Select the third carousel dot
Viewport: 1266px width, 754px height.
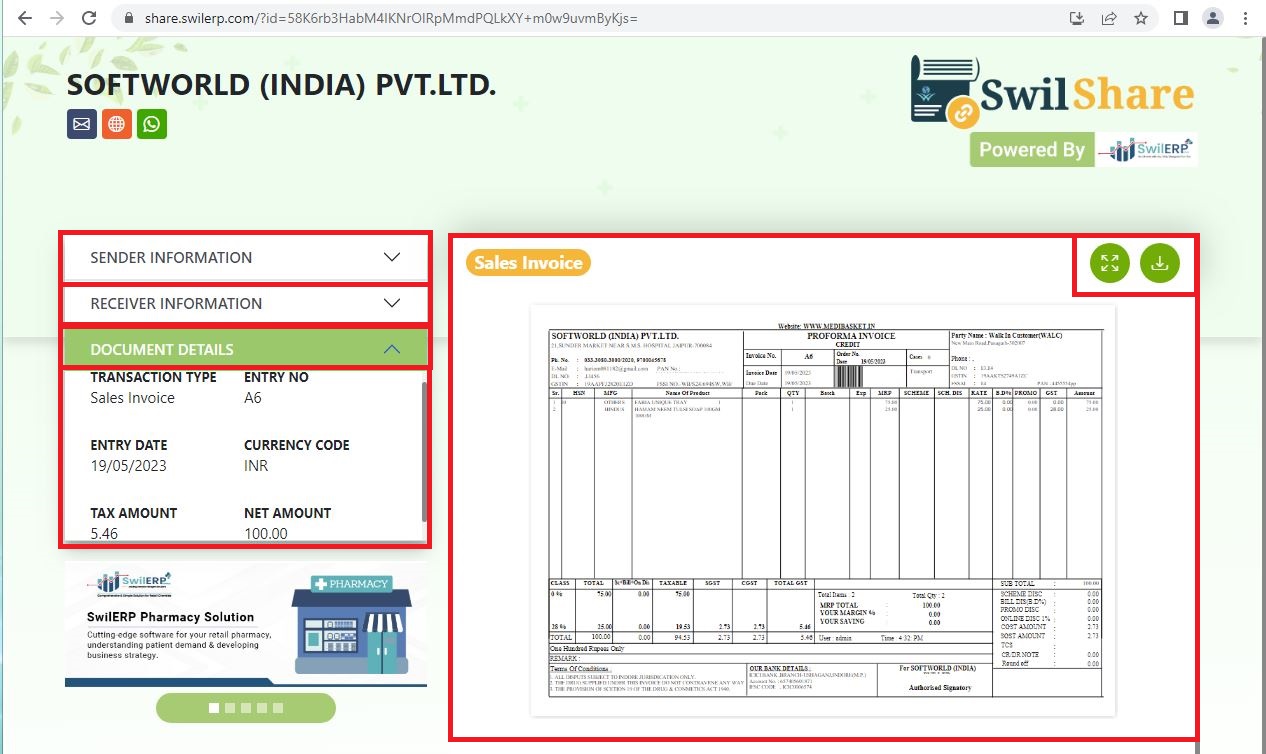coord(246,708)
